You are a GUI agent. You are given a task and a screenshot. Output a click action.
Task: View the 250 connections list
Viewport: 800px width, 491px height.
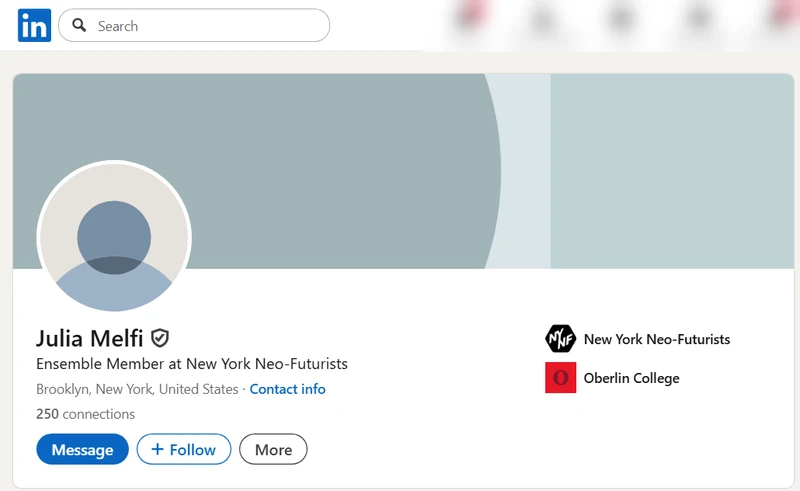[x=85, y=414]
